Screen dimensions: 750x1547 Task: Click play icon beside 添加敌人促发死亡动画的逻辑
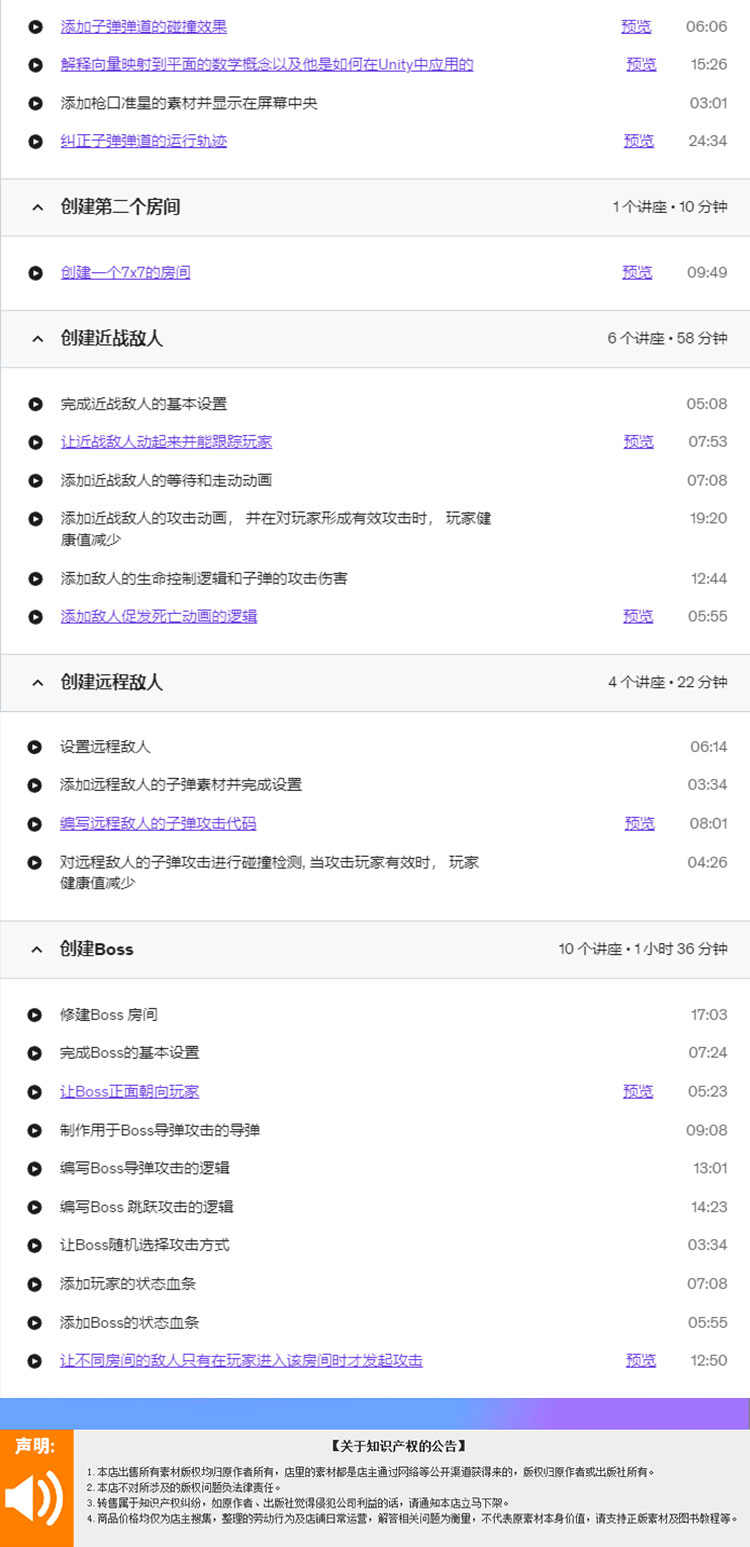point(36,617)
